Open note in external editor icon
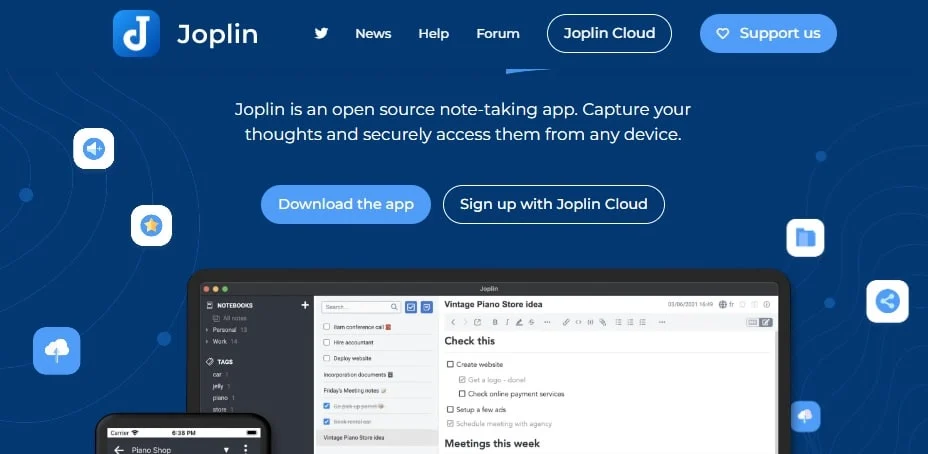 coord(478,322)
